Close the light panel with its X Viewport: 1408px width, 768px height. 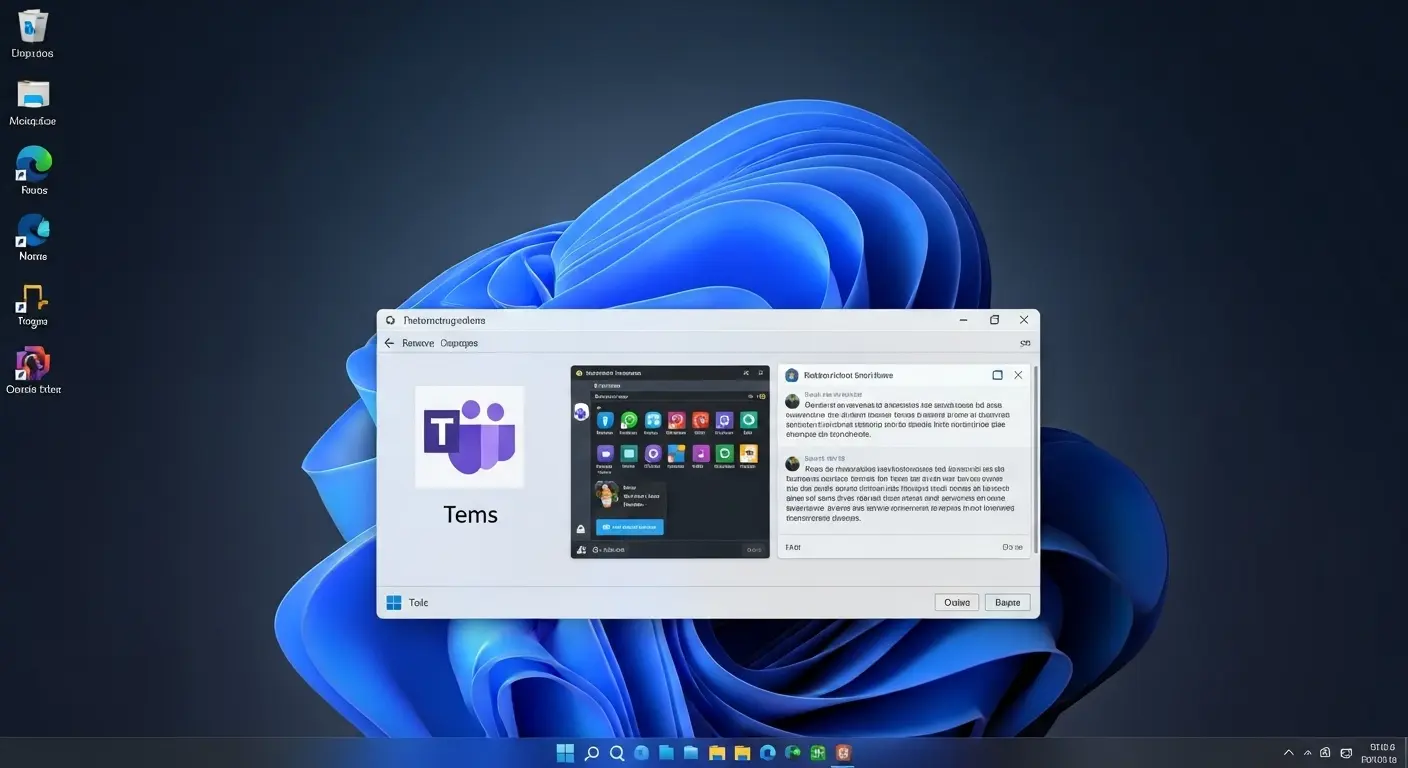[1018, 375]
